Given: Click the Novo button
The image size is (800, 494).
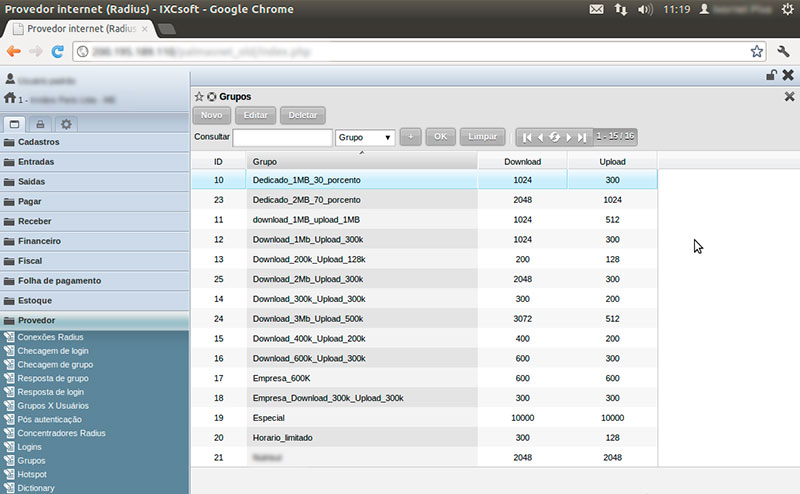Looking at the screenshot, I should (211, 115).
